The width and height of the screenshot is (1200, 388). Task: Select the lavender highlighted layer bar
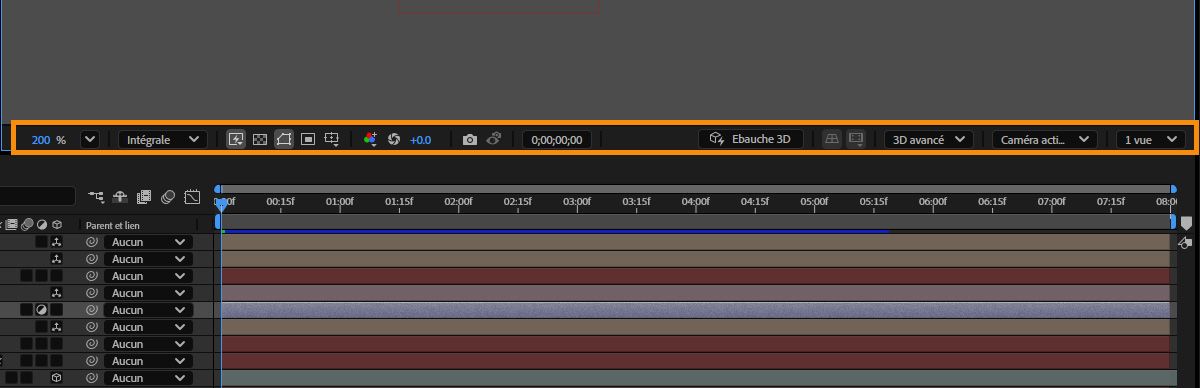[x=695, y=310]
